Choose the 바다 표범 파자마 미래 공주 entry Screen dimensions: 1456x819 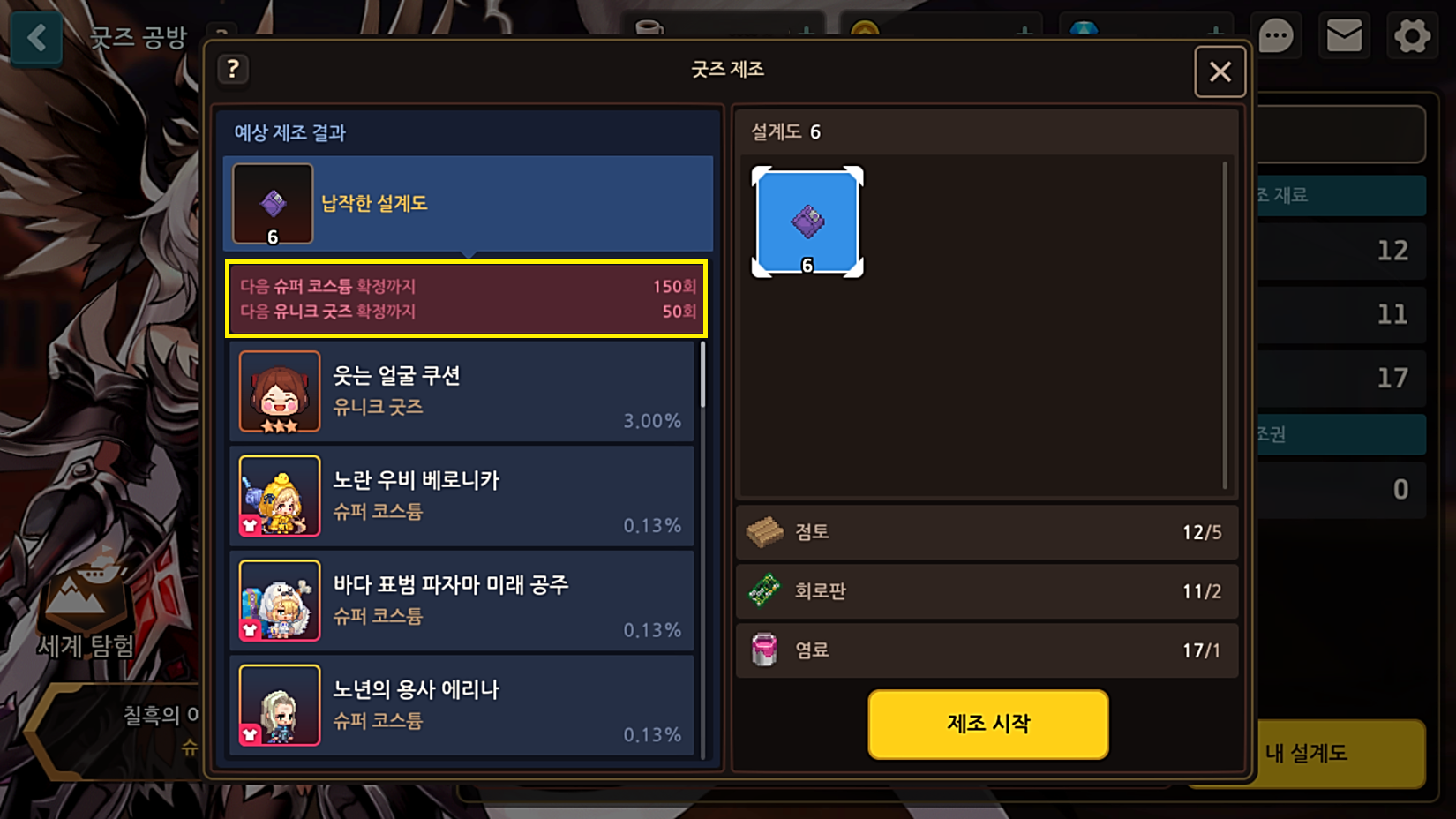pos(462,601)
